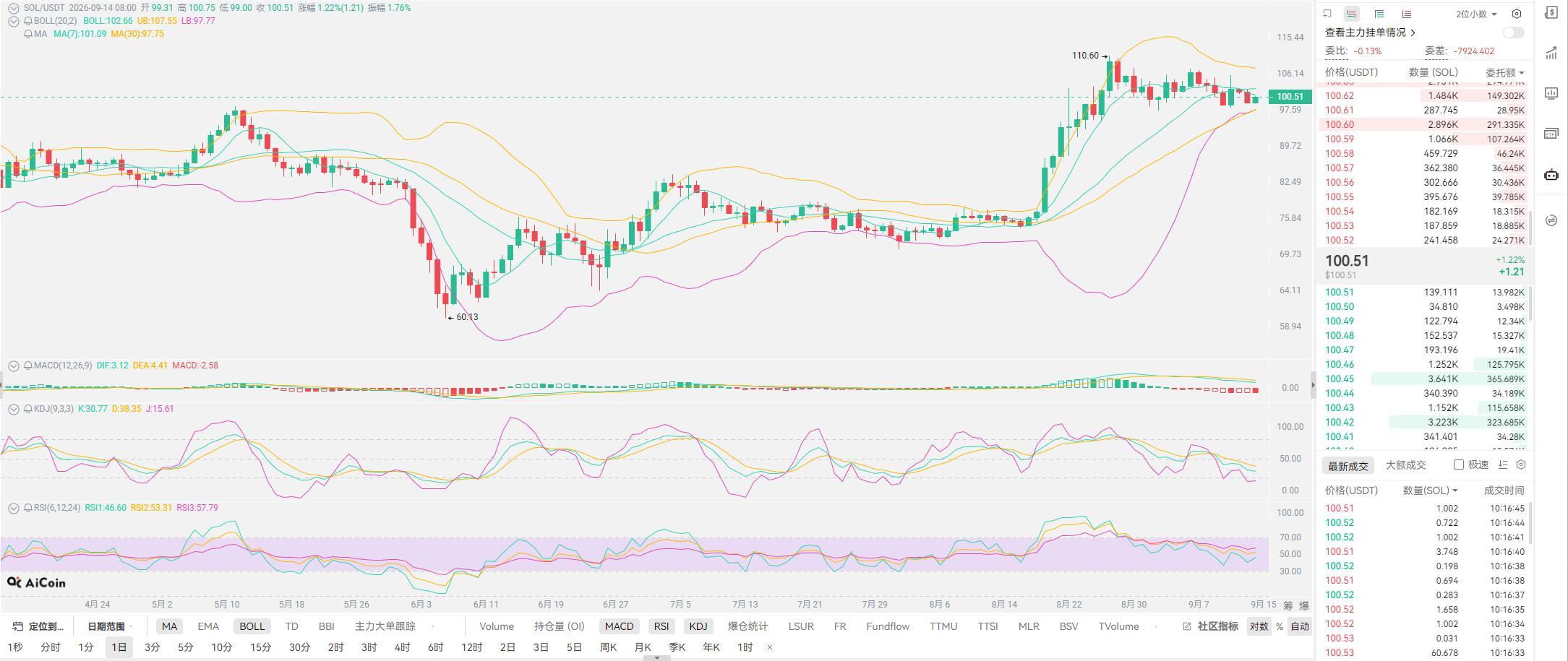Switch to the 最新成交 tab

tap(1348, 465)
